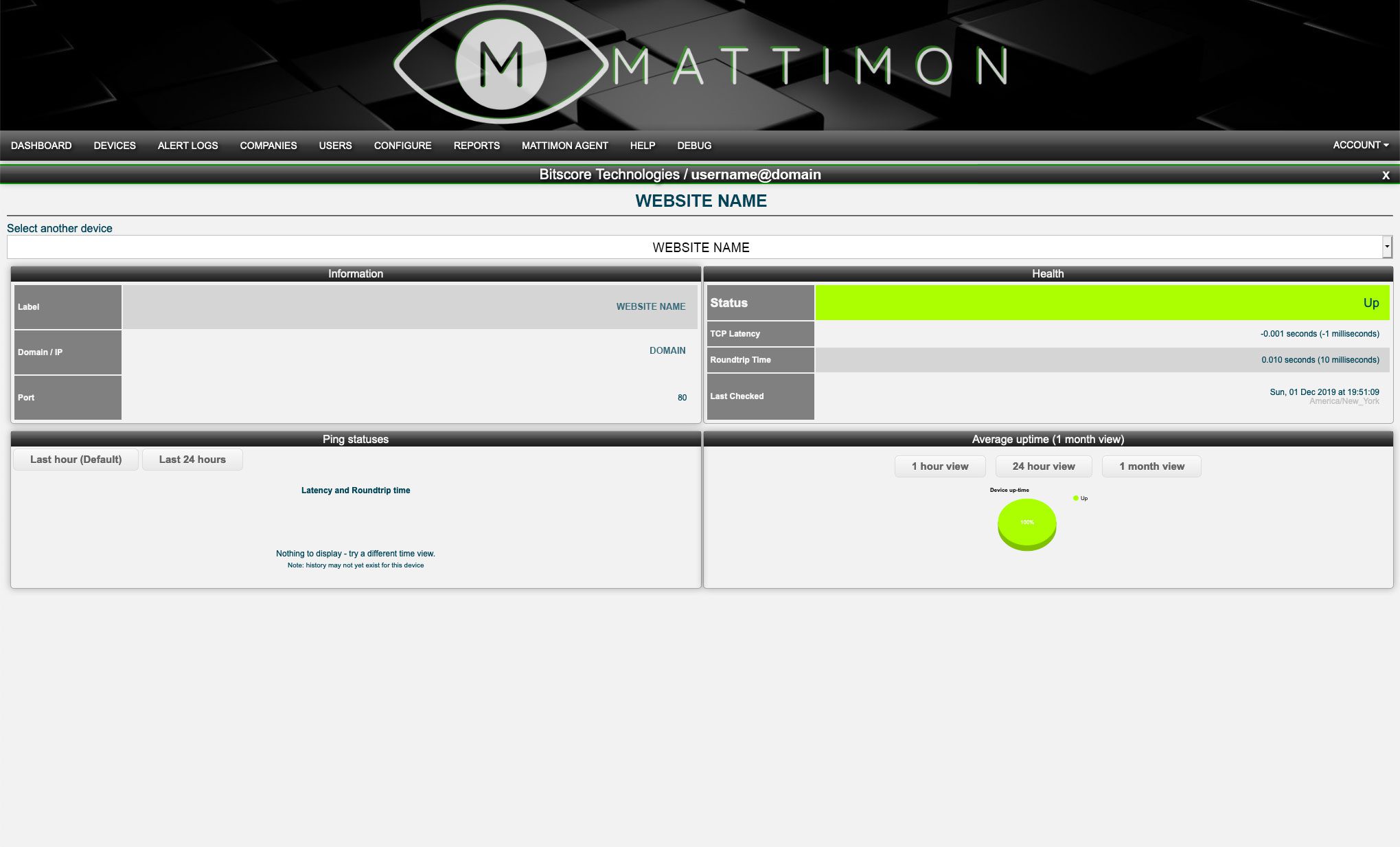Screen dimensions: 1400x847
Task: Click the Ping statuses panel header
Action: click(x=356, y=440)
